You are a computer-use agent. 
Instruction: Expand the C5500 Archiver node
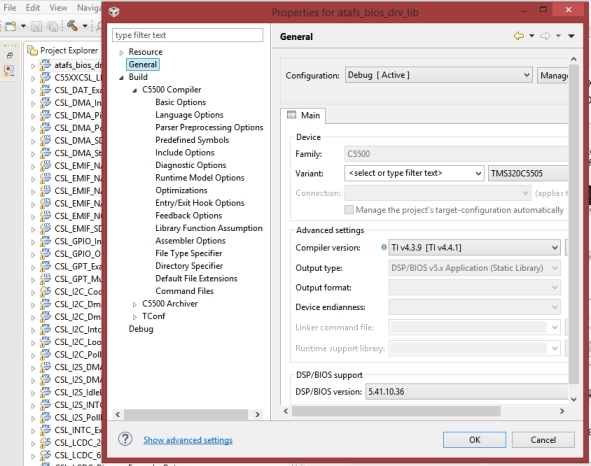coord(135,304)
